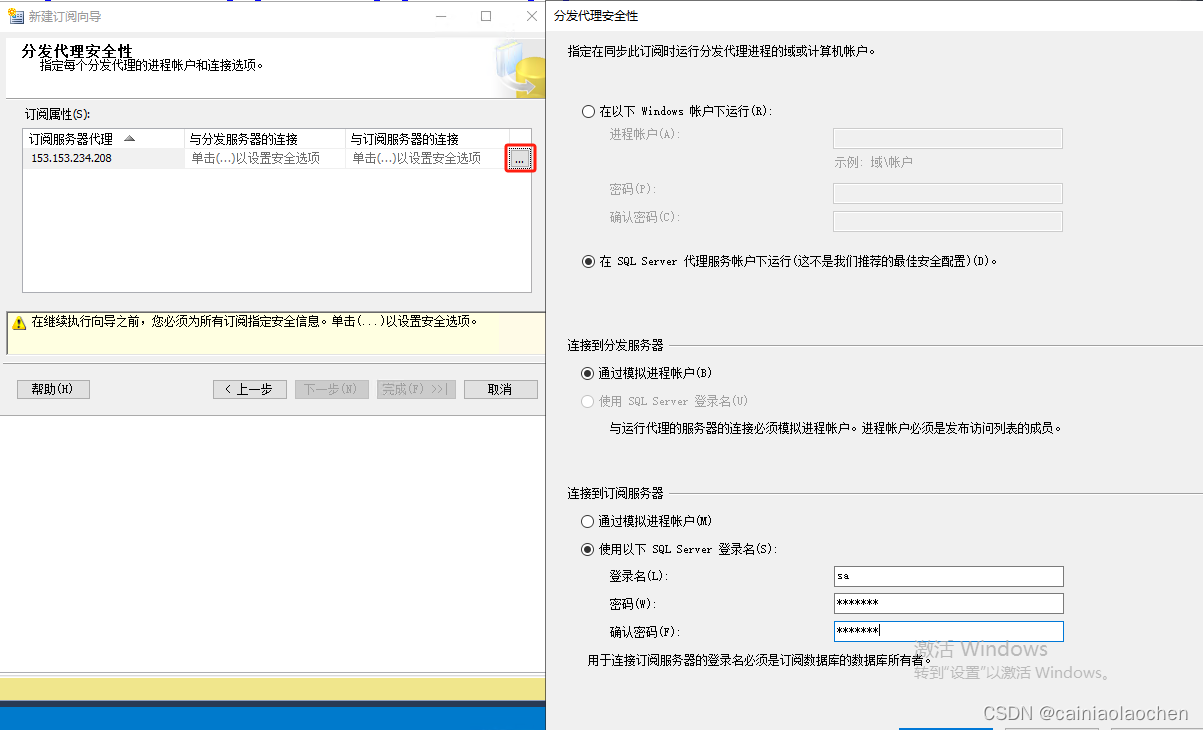Viewport: 1203px width, 730px height.
Task: Cancel the wizard with 取消
Action: click(501, 389)
